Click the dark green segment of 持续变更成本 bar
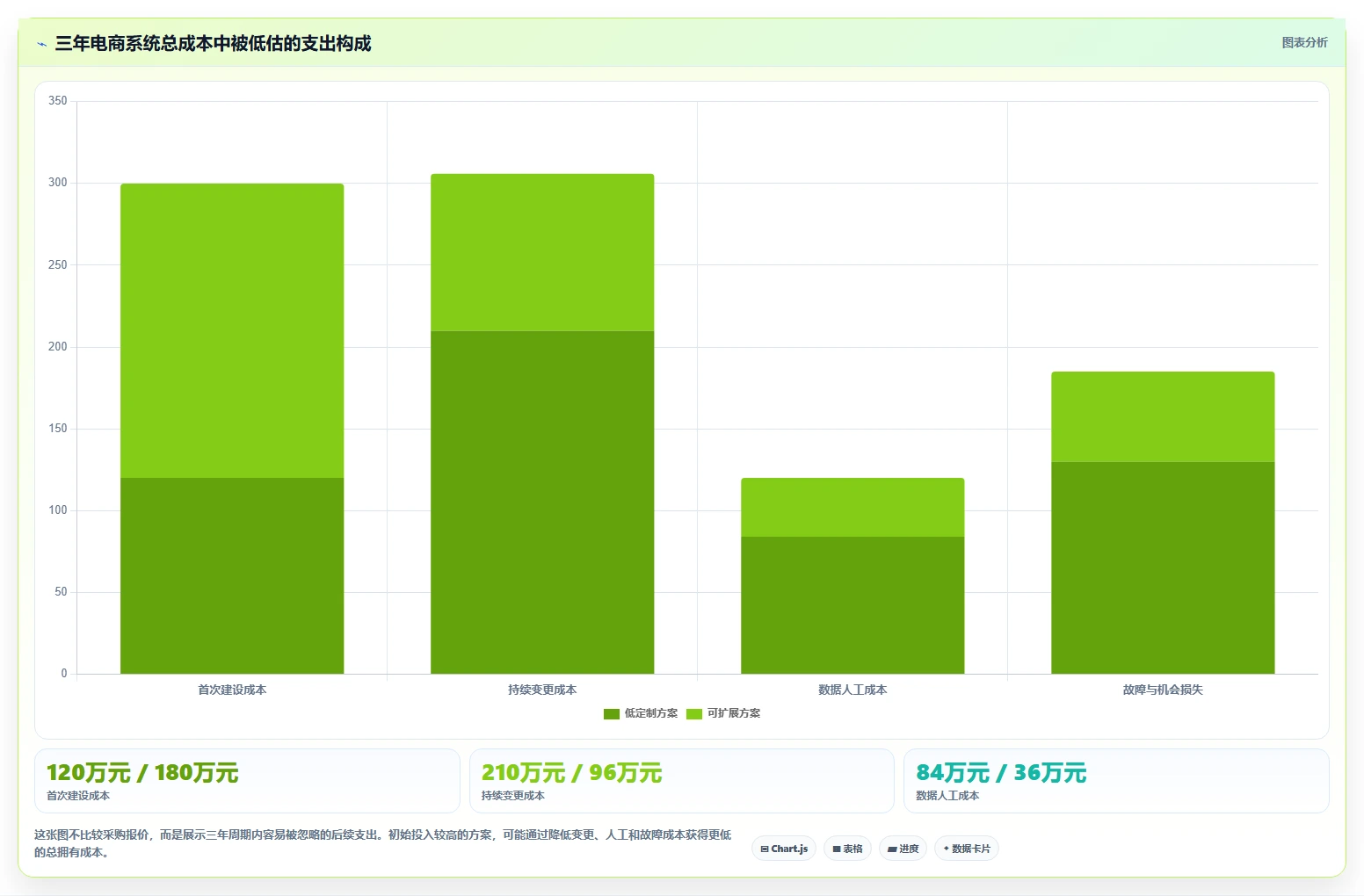Image resolution: width=1364 pixels, height=896 pixels. pos(542,502)
